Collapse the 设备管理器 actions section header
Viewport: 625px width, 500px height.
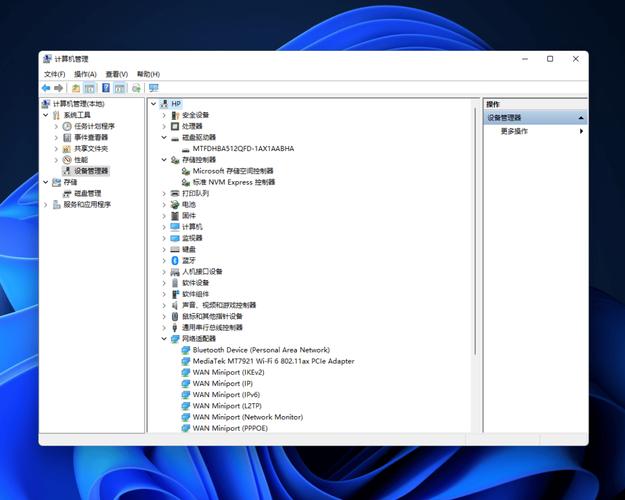581,118
